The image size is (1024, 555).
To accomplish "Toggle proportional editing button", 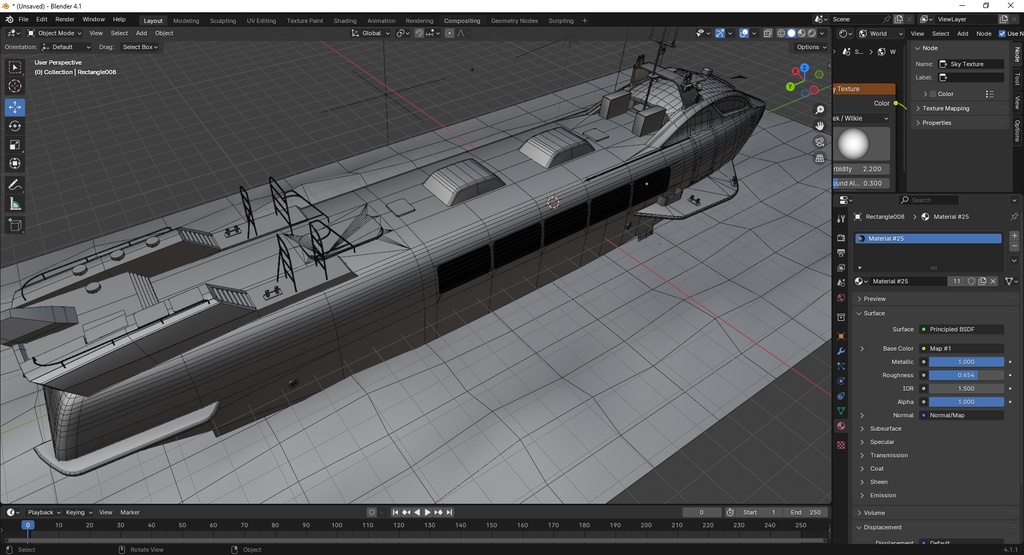I will point(449,33).
